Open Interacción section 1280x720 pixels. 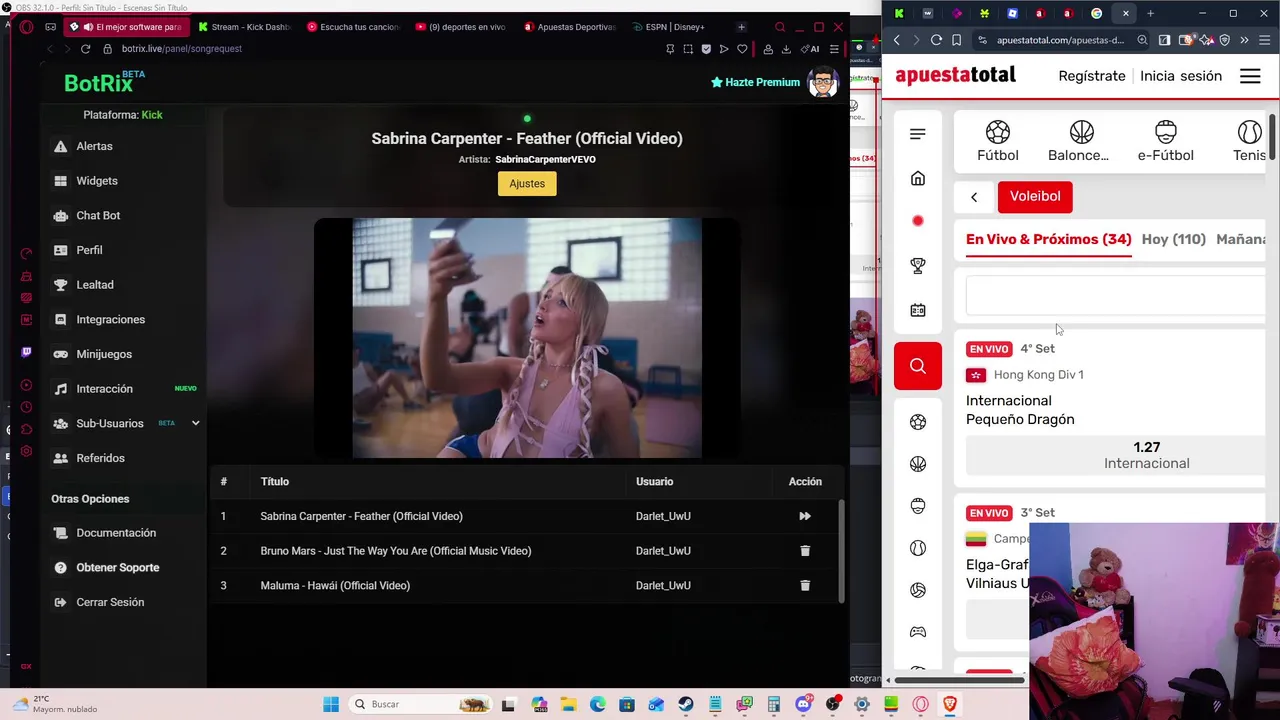[104, 389]
